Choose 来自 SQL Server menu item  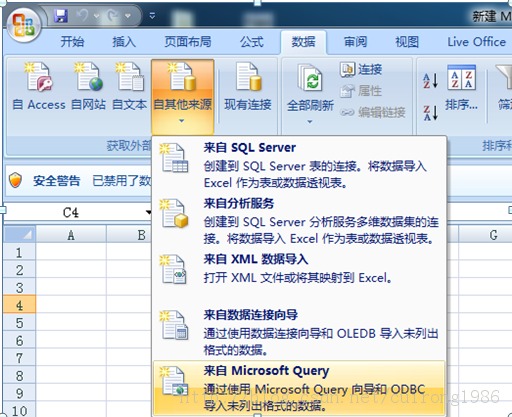point(299,165)
